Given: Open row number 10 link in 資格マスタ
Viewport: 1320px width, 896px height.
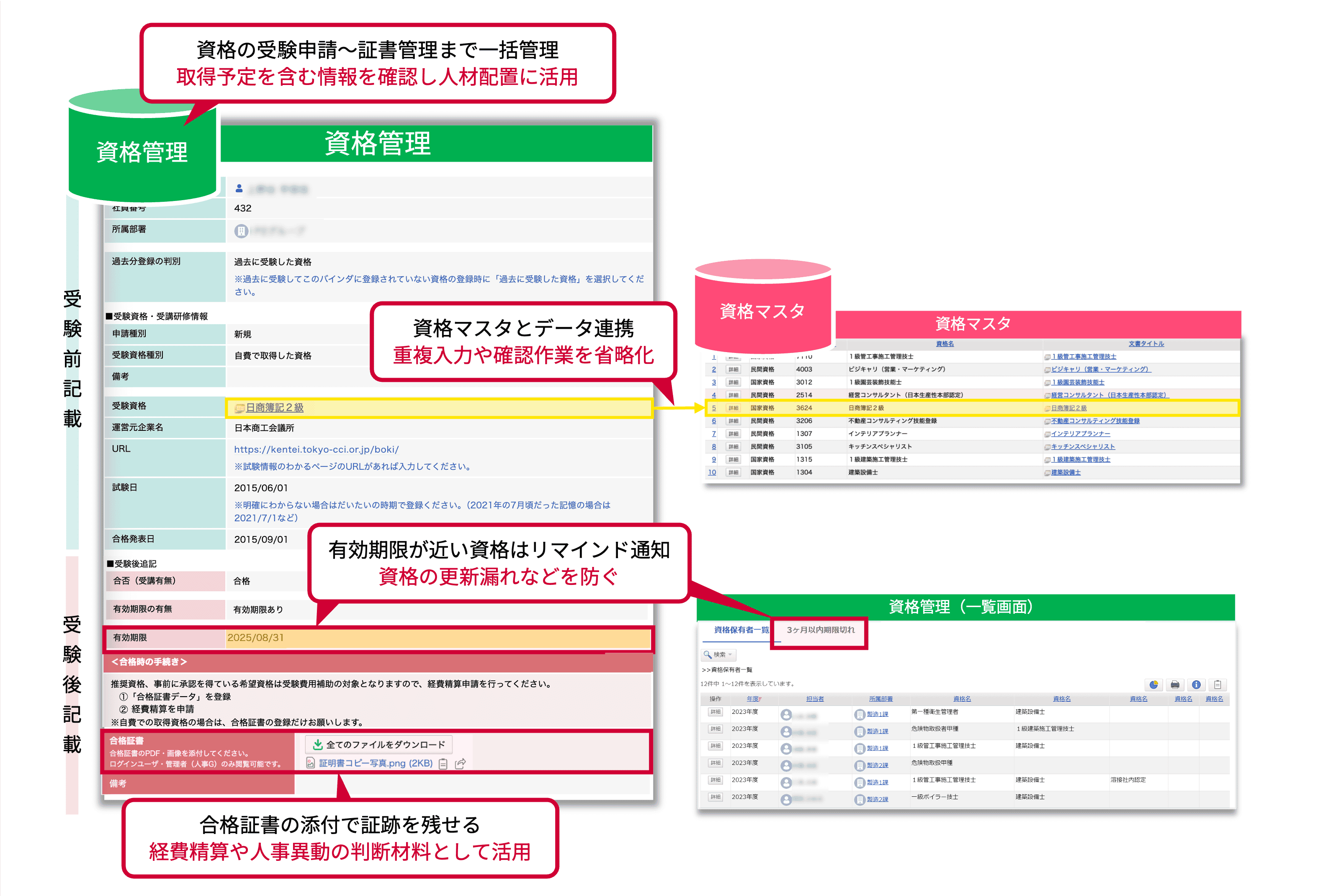Looking at the screenshot, I should 712,472.
